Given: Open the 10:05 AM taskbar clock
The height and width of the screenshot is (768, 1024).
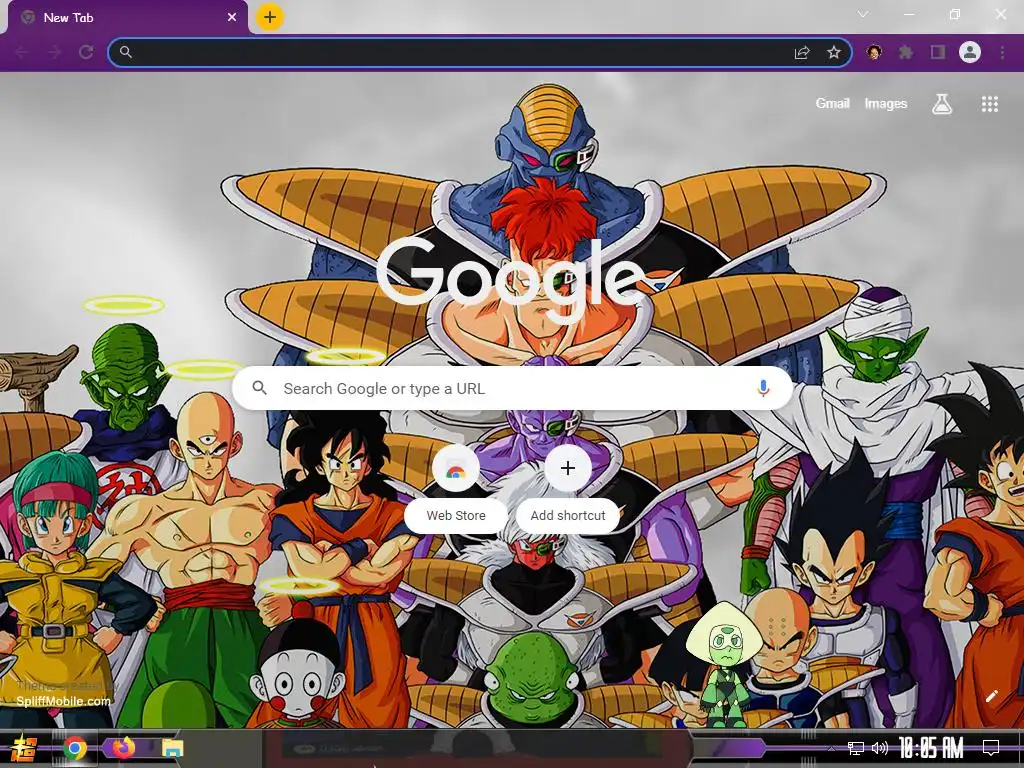Looking at the screenshot, I should [931, 748].
